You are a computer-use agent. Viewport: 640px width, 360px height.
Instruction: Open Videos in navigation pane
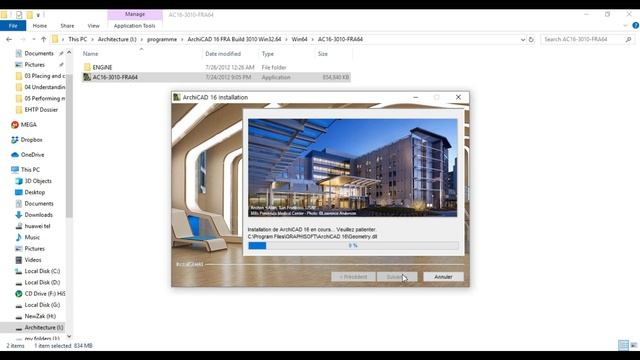point(33,260)
